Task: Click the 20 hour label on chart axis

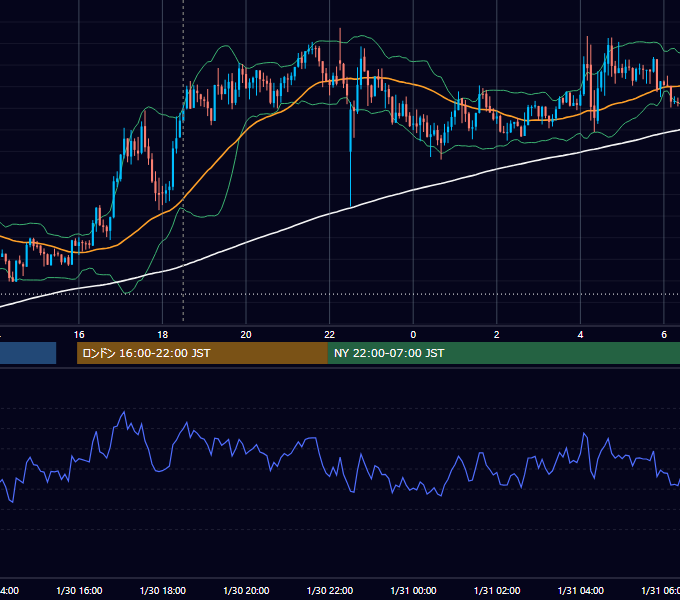Action: coord(246,335)
